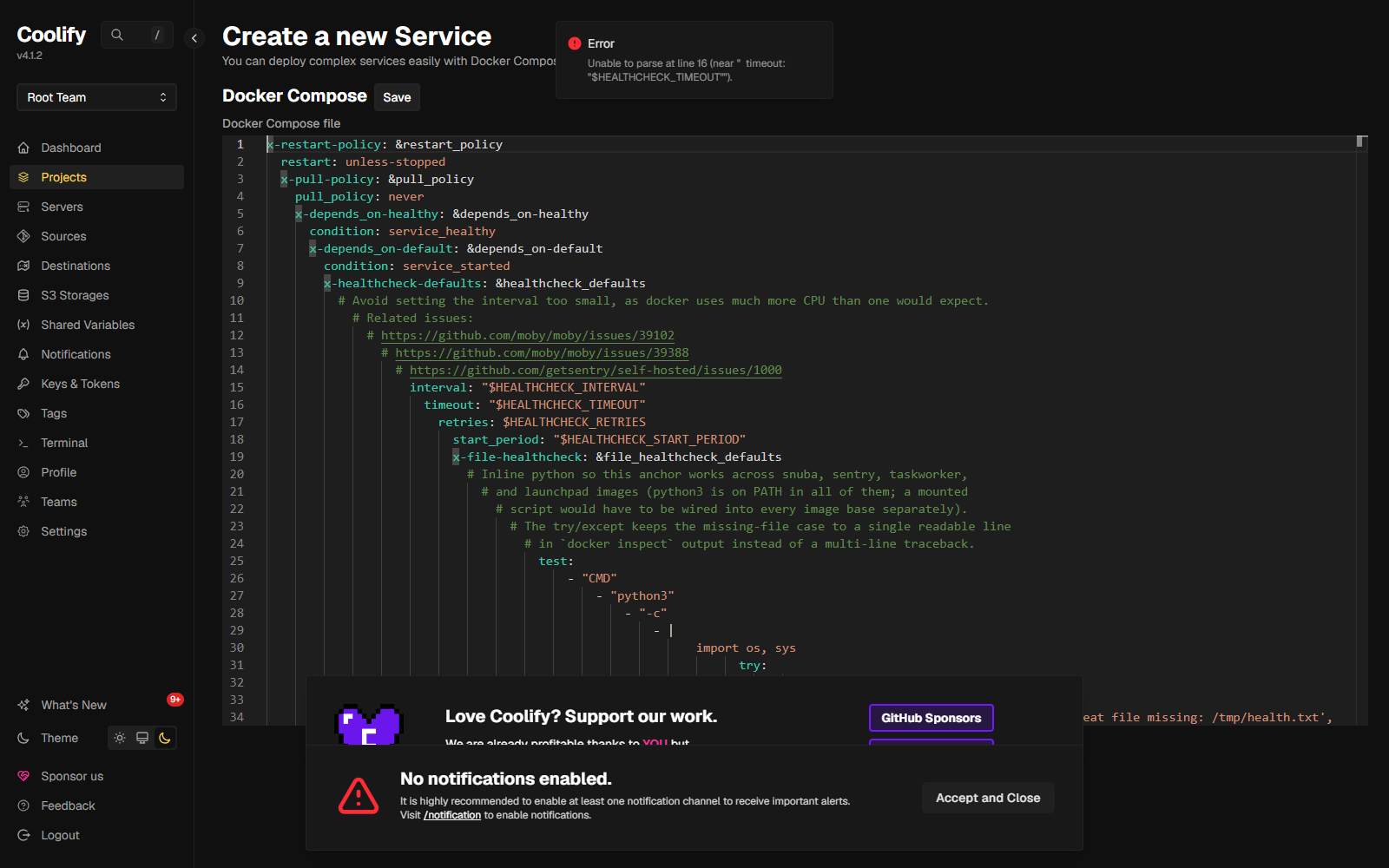
Task: Open getsentry self-hosted issues/1000 link
Action: tap(596, 370)
